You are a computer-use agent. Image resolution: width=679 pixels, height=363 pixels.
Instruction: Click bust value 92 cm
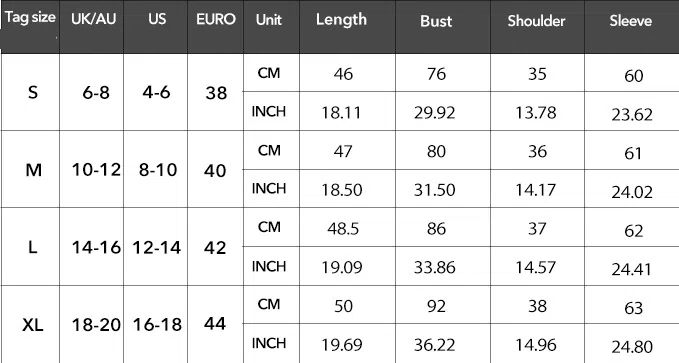click(436, 306)
